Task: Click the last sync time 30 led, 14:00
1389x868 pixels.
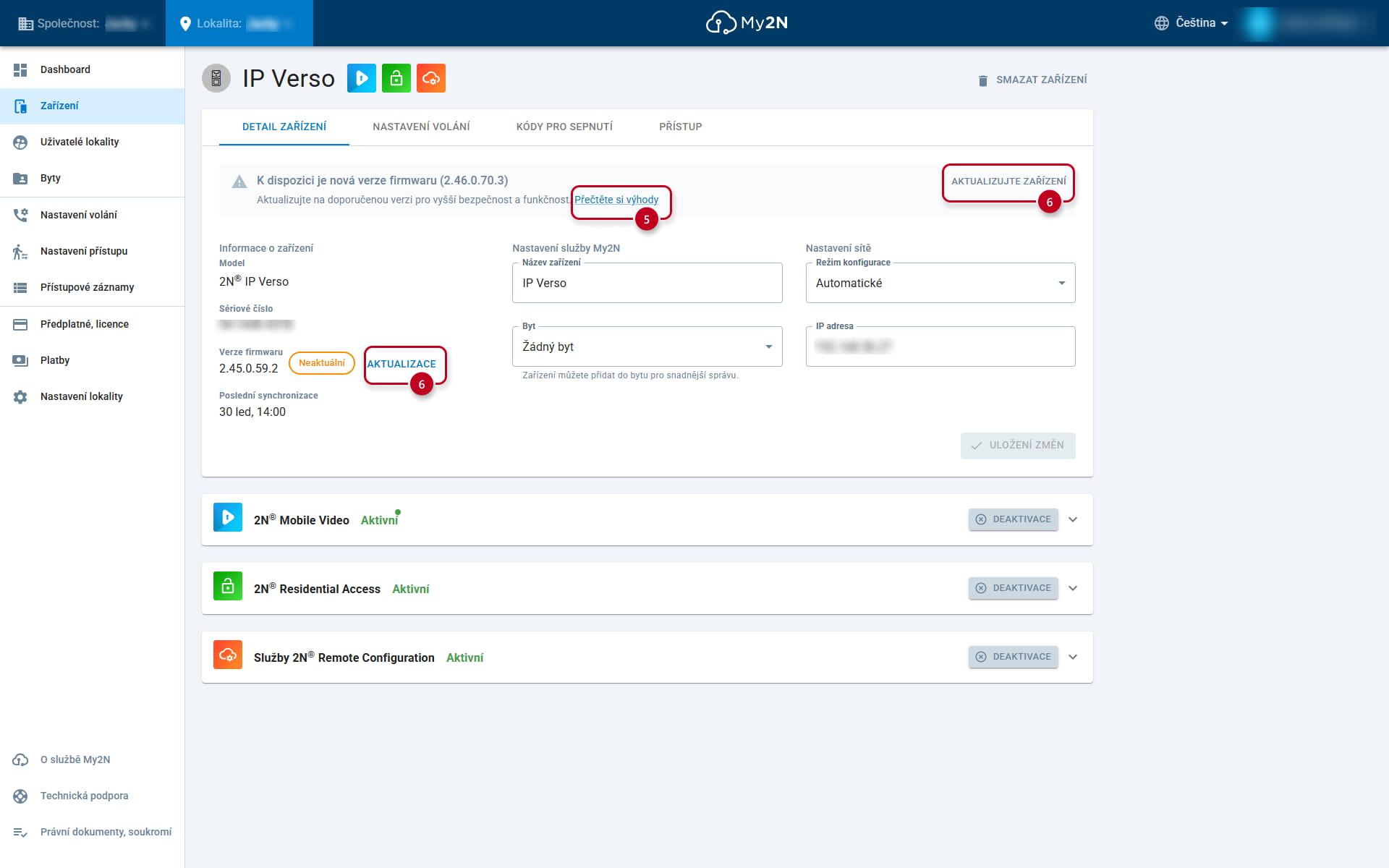Action: click(252, 412)
